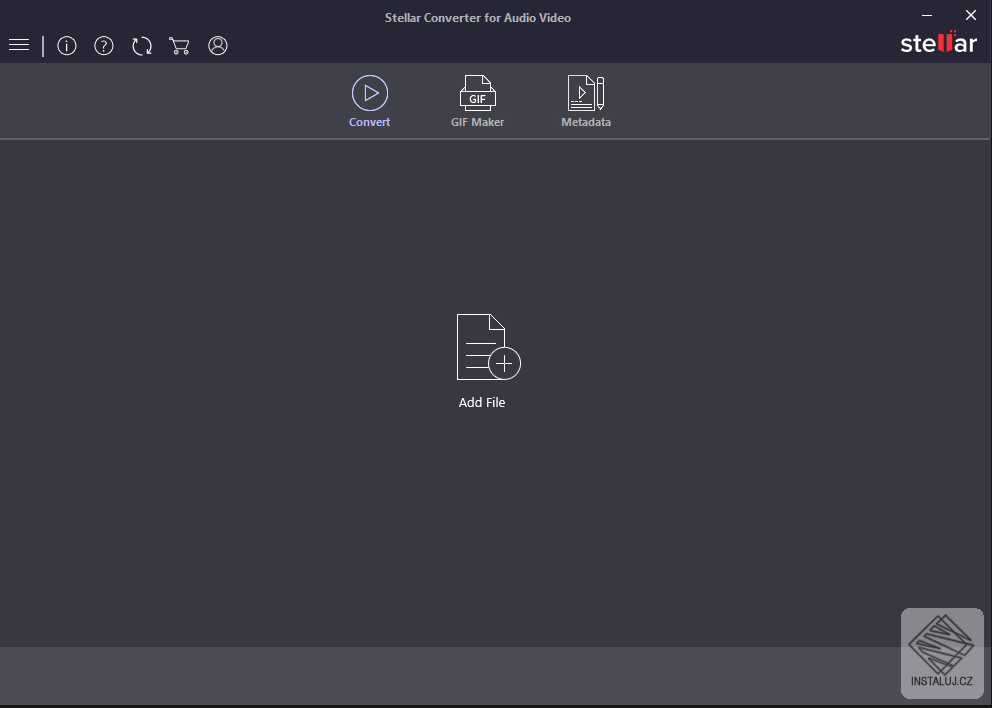
Task: Switch to the Metadata tab
Action: pyautogui.click(x=586, y=100)
